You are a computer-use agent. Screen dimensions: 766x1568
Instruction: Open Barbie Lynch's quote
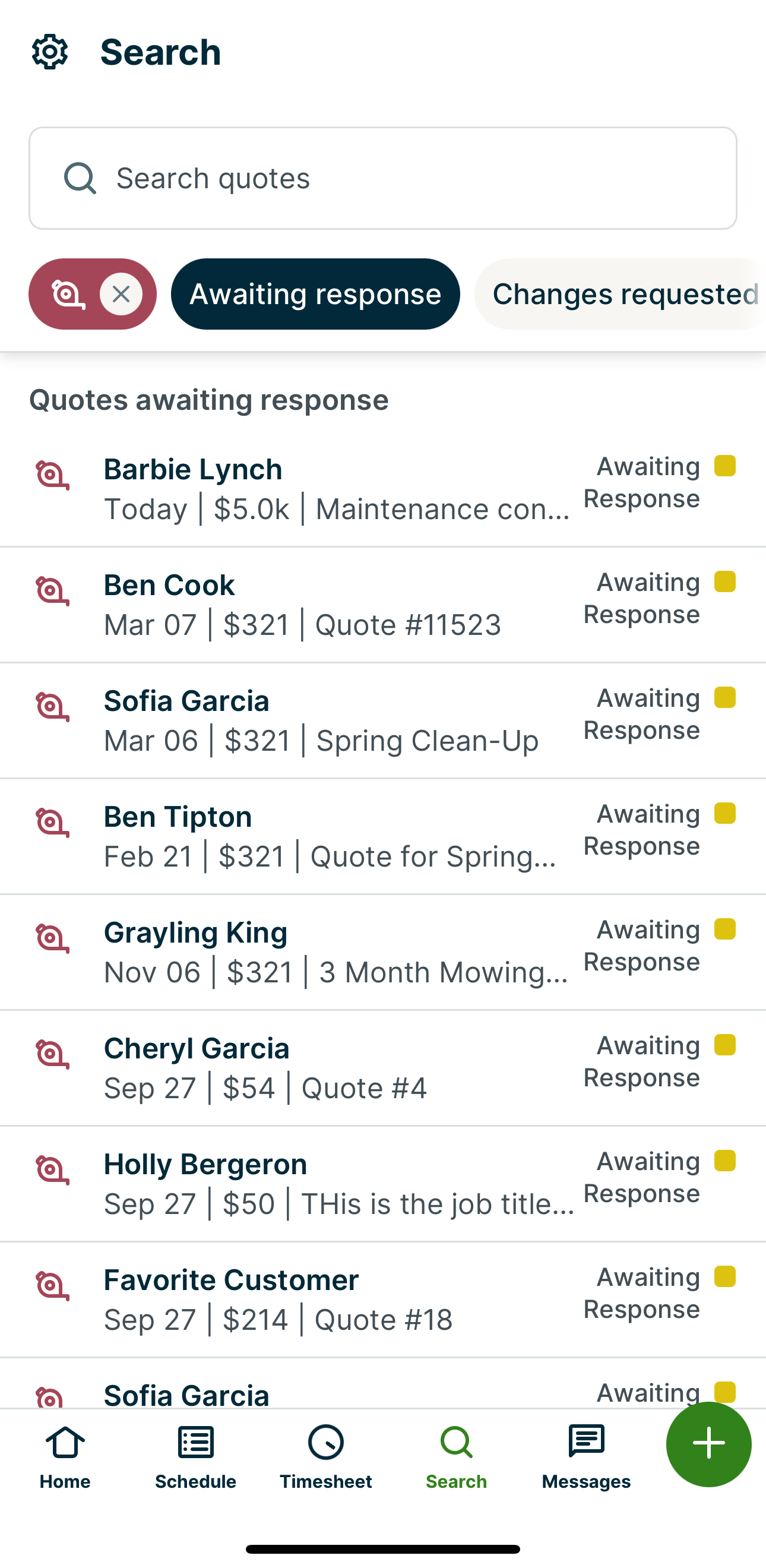click(335, 489)
